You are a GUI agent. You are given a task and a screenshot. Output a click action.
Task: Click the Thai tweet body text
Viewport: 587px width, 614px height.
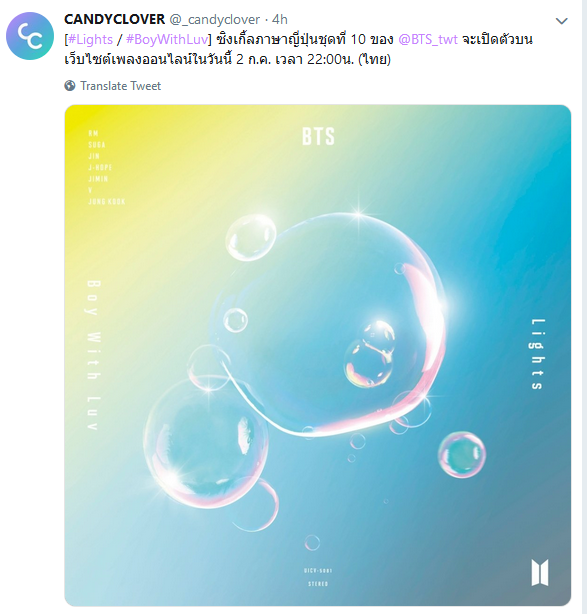(x=298, y=49)
